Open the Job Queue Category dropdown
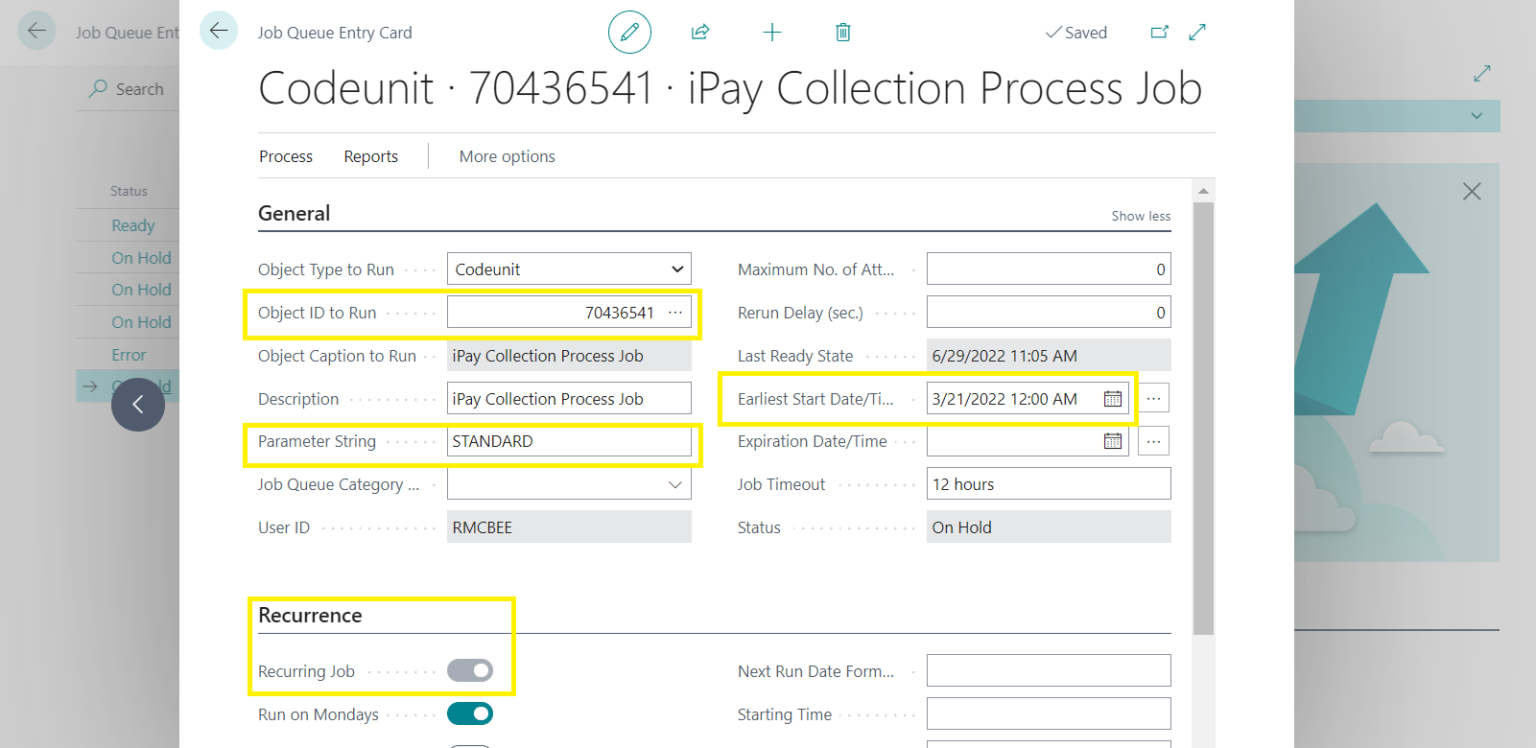This screenshot has height=748, width=1536. coord(674,483)
